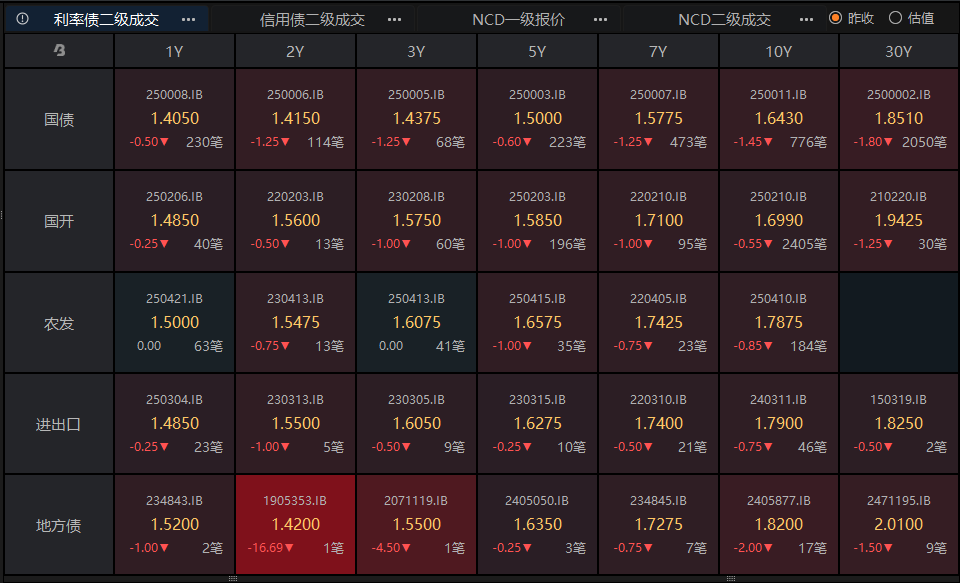Switch to the 信用债二级成交 tab

click(x=312, y=19)
